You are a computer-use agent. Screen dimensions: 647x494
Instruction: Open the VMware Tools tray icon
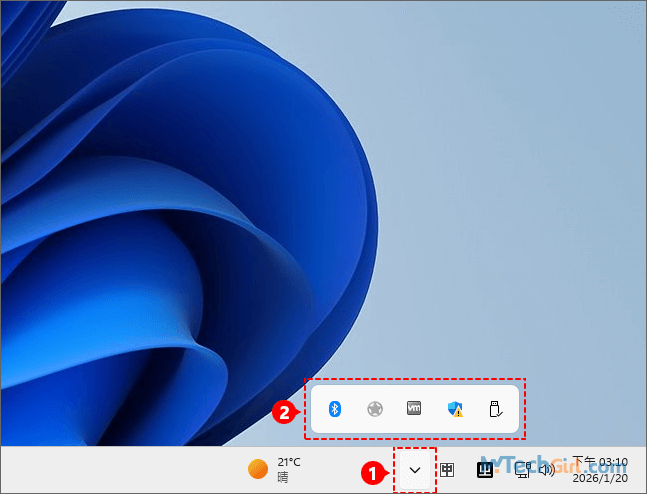pos(414,408)
